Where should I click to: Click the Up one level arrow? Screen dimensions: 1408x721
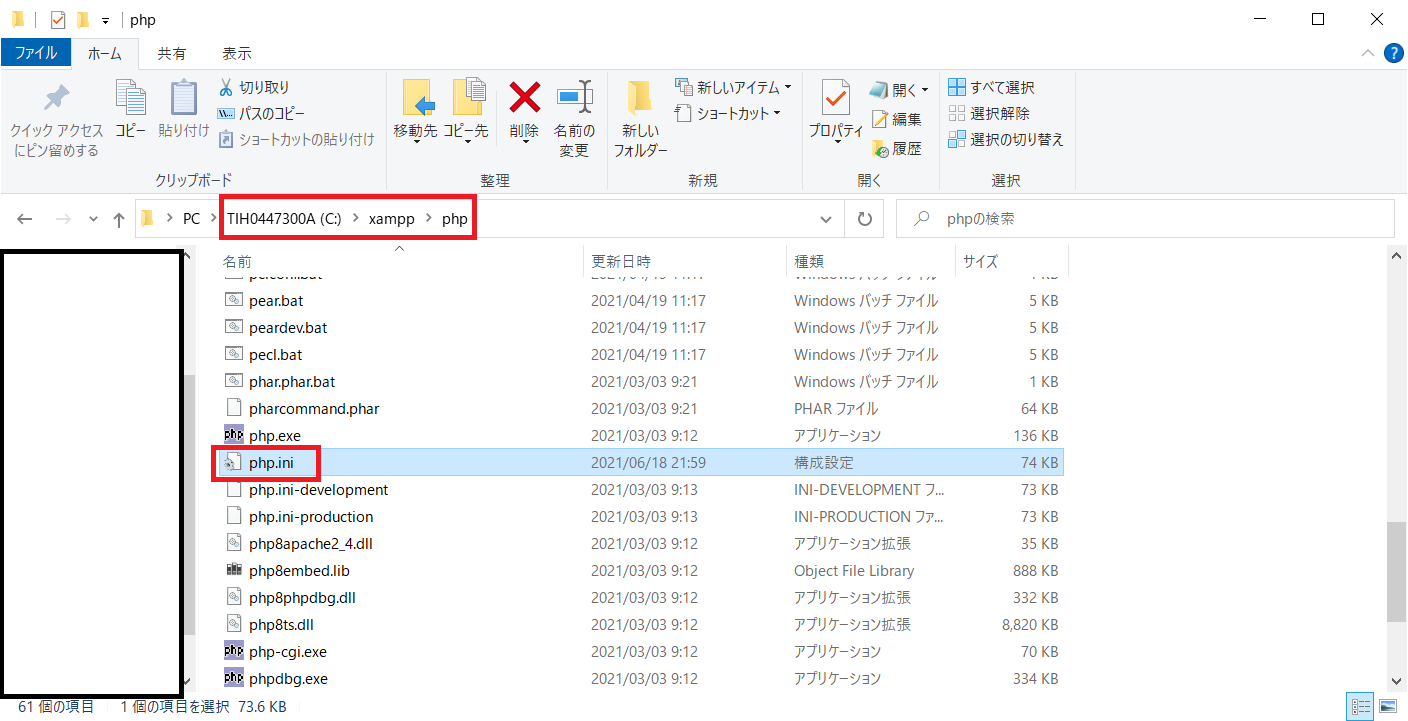[119, 219]
